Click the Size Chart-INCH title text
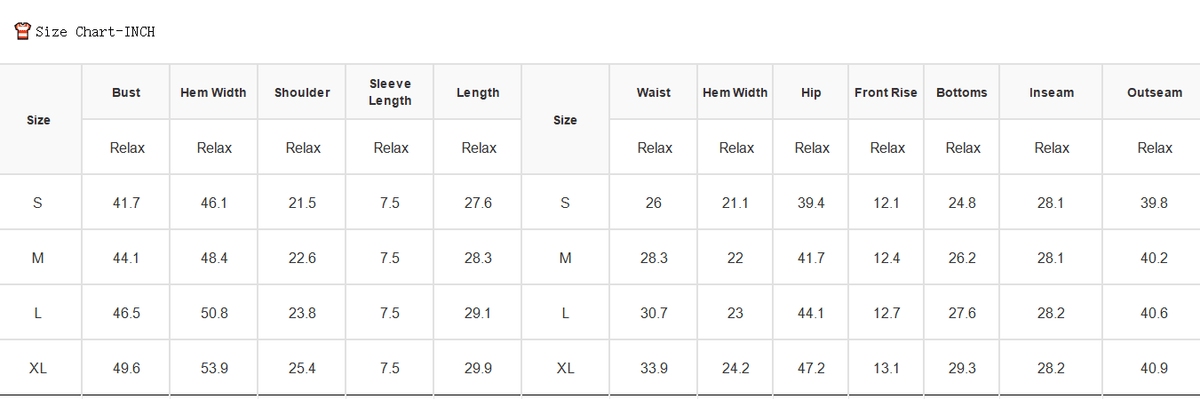Screen dimensions: 1200x399 (x=95, y=32)
